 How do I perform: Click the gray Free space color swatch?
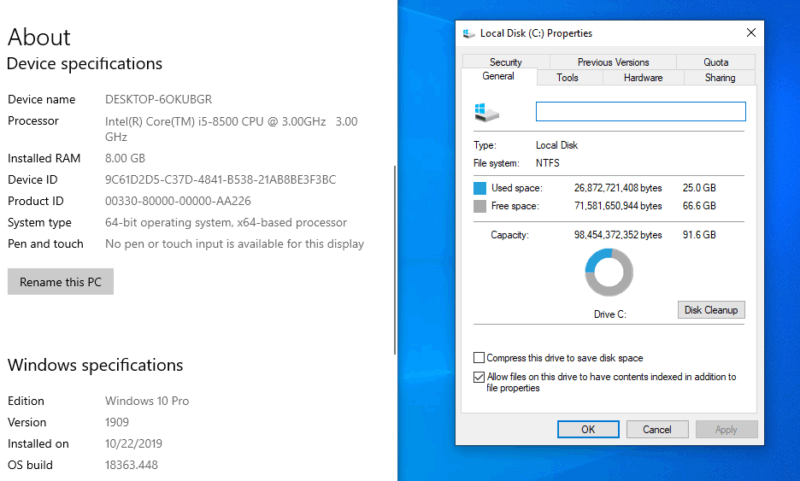coord(480,206)
